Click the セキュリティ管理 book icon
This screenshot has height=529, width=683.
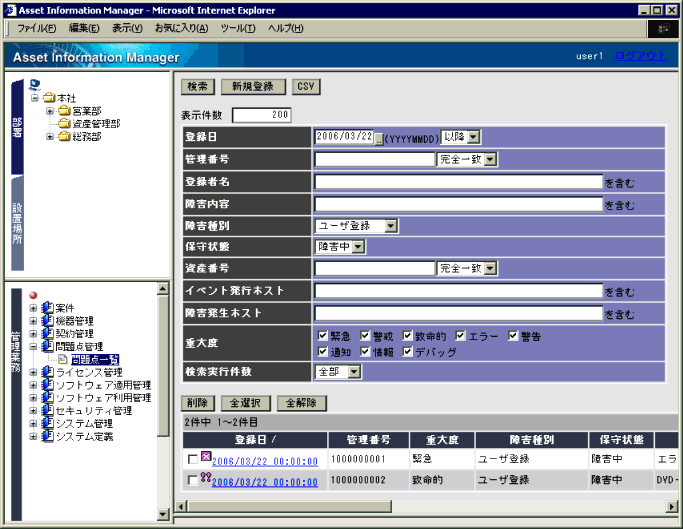point(47,410)
